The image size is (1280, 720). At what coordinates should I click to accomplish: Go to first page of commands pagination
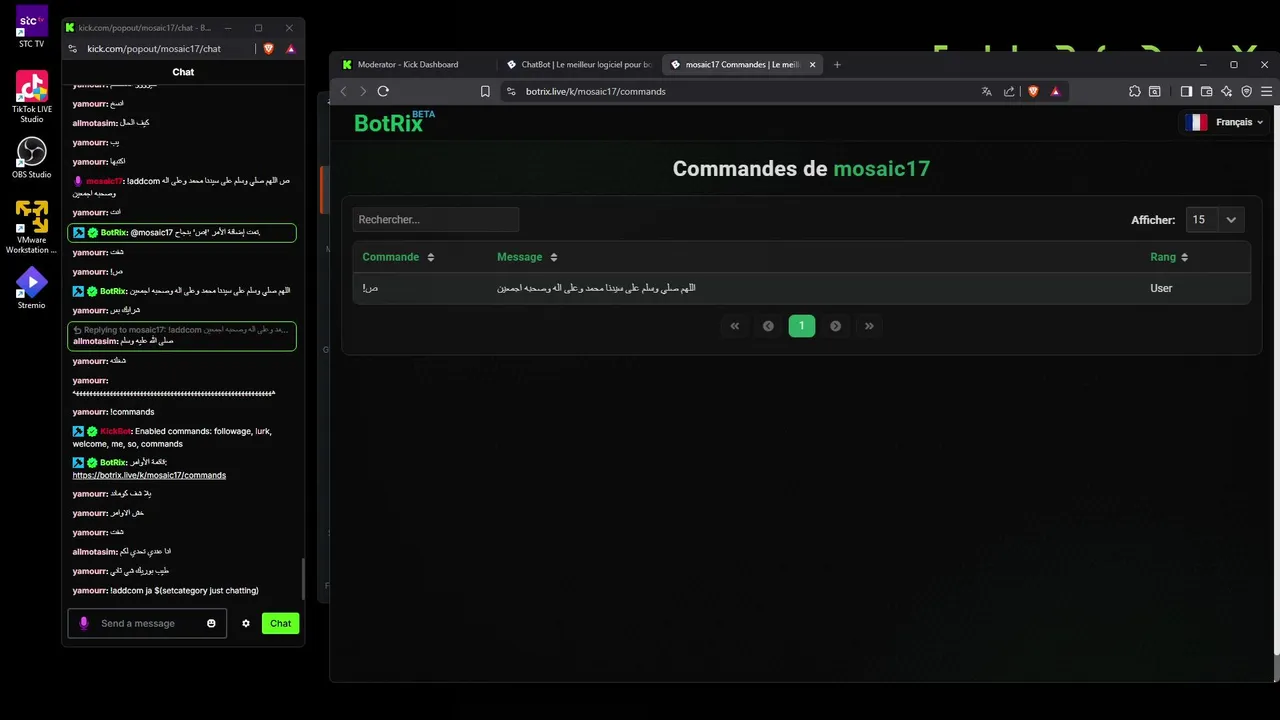735,326
